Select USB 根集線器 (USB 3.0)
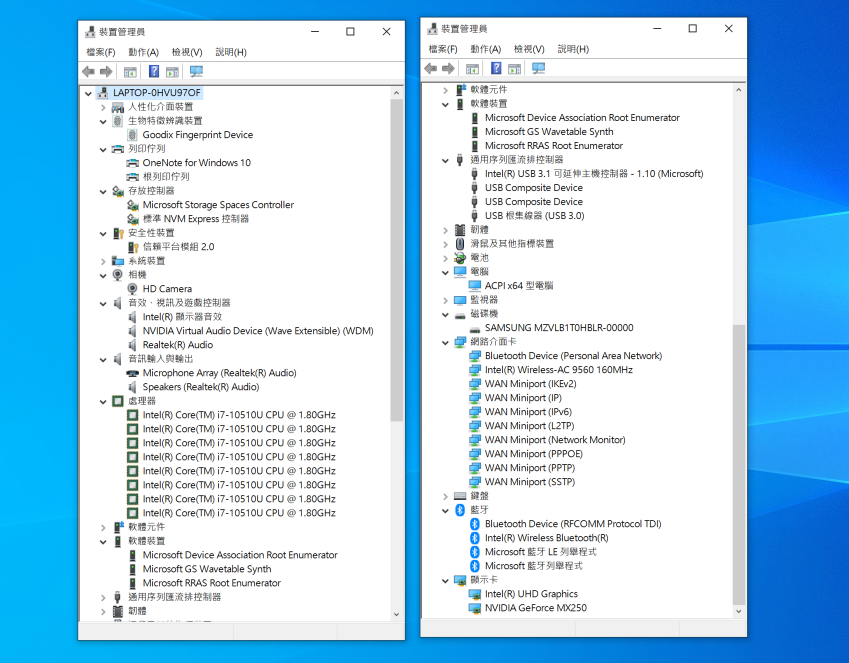The width and height of the screenshot is (849, 663). pyautogui.click(x=534, y=216)
